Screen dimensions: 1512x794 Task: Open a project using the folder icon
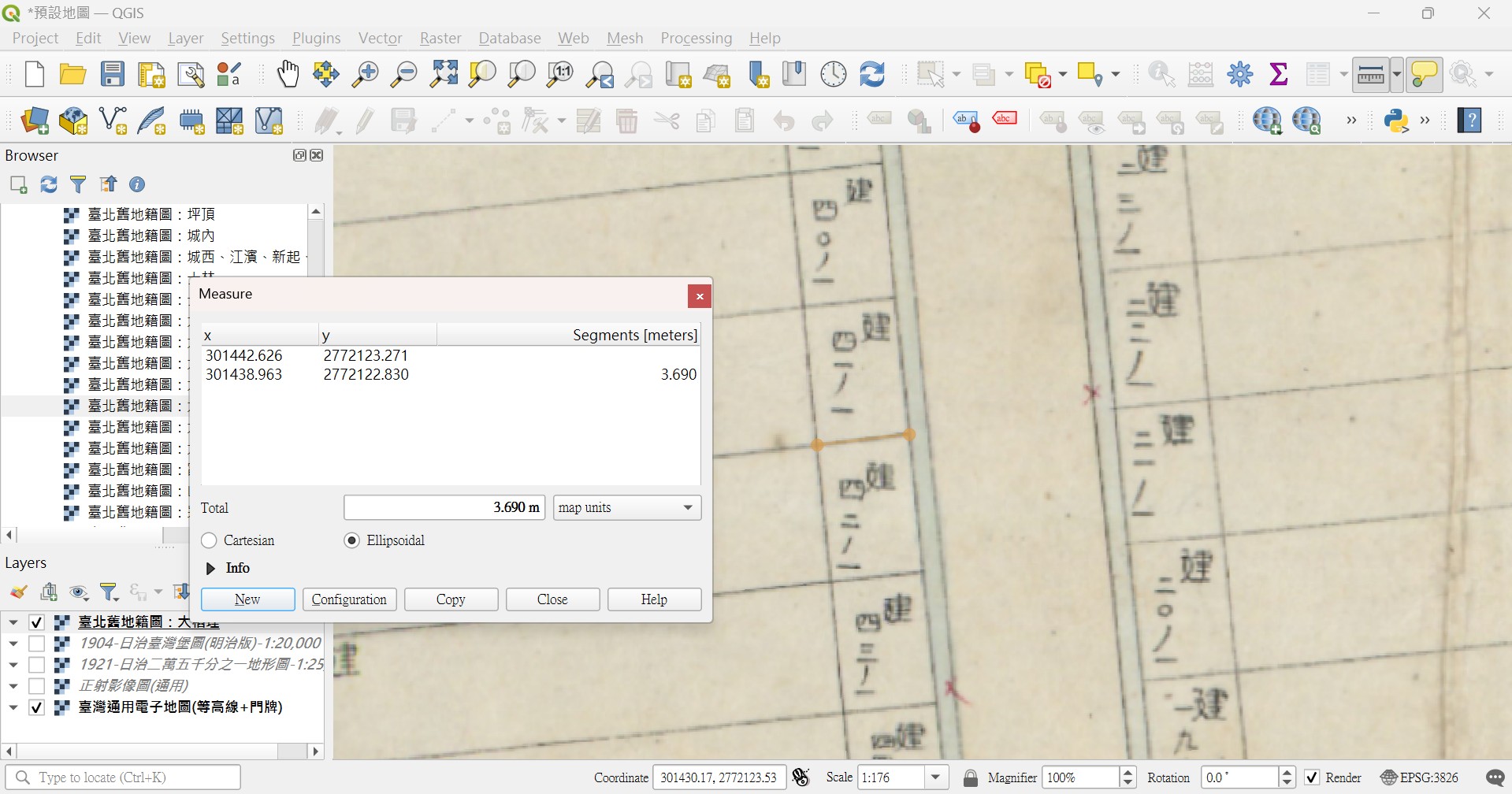point(72,74)
